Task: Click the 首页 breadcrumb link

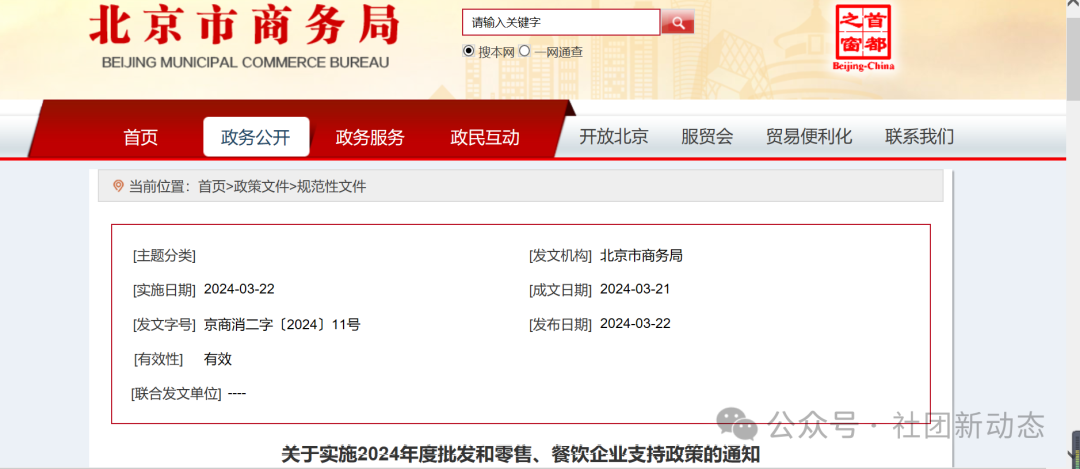Action: pyautogui.click(x=211, y=187)
